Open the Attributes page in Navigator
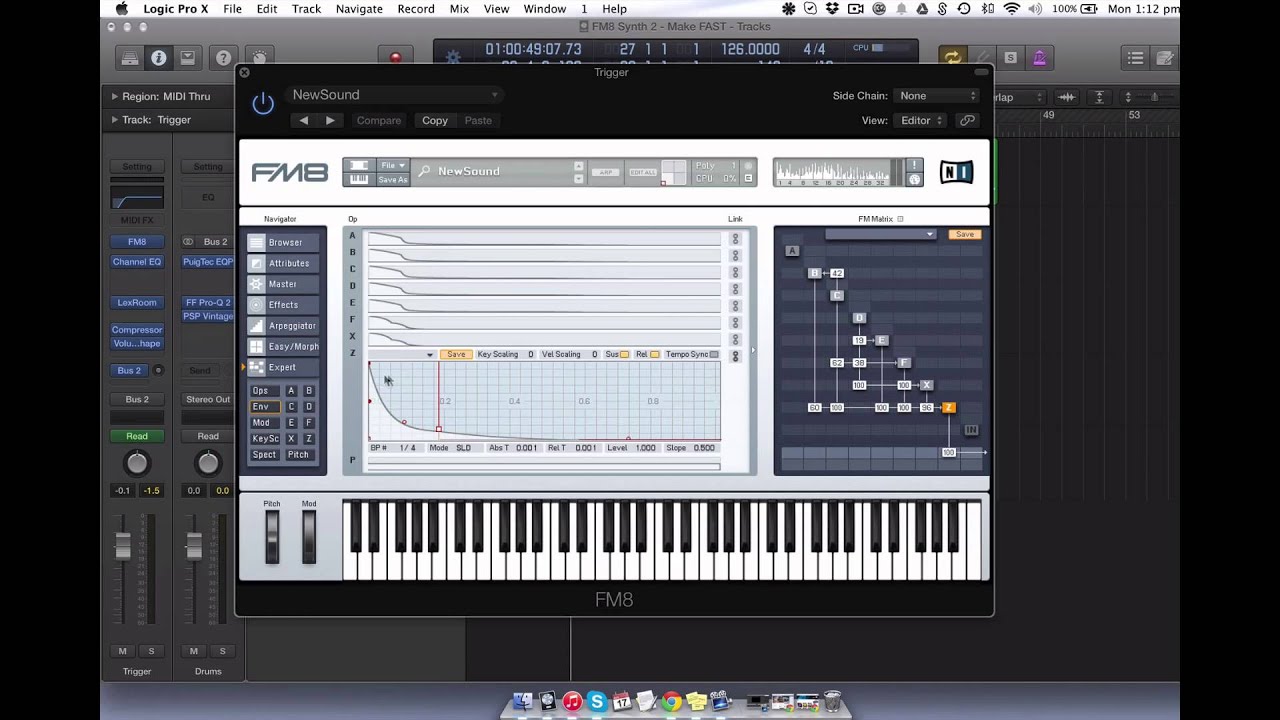 [x=284, y=263]
